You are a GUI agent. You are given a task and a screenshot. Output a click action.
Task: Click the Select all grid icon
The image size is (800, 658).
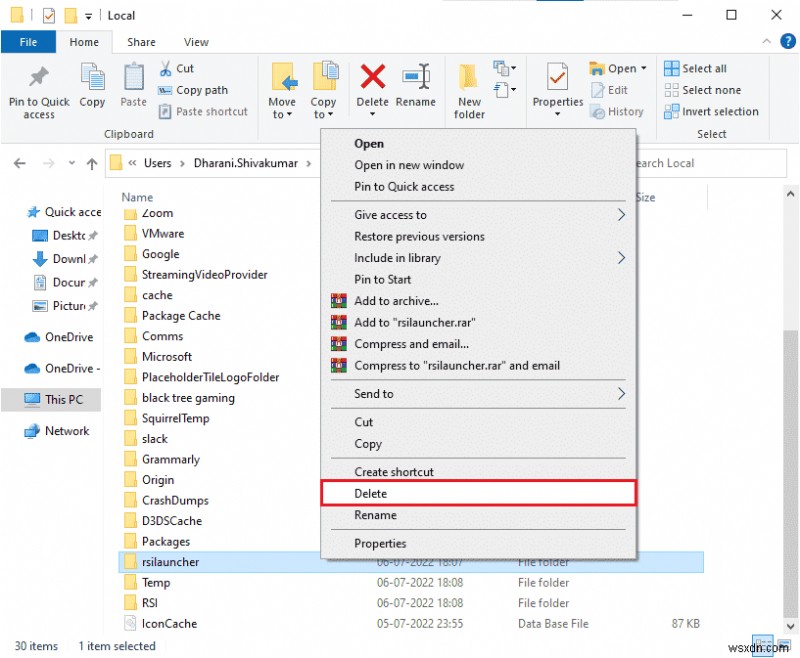click(x=671, y=68)
